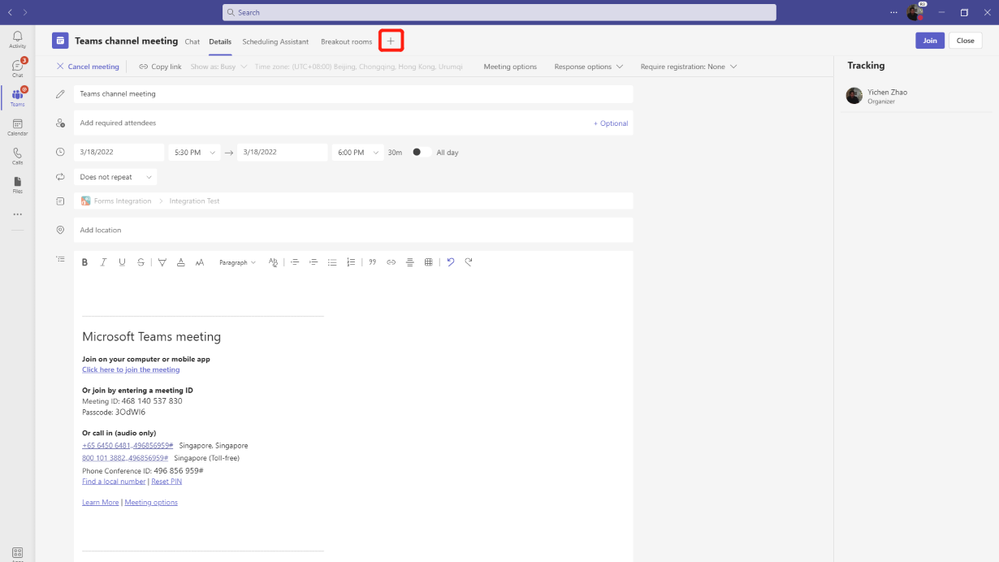The height and width of the screenshot is (562, 999).
Task: Change font size
Action: pos(199,262)
